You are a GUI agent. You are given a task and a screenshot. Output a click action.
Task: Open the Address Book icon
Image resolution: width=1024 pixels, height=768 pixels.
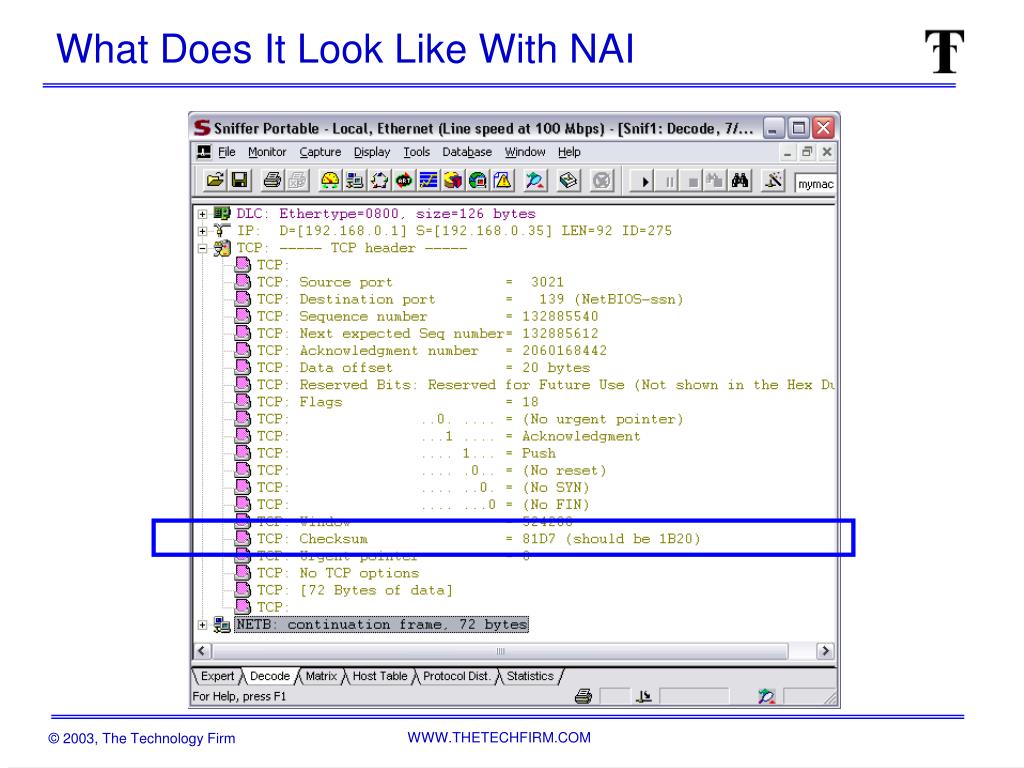pos(568,180)
